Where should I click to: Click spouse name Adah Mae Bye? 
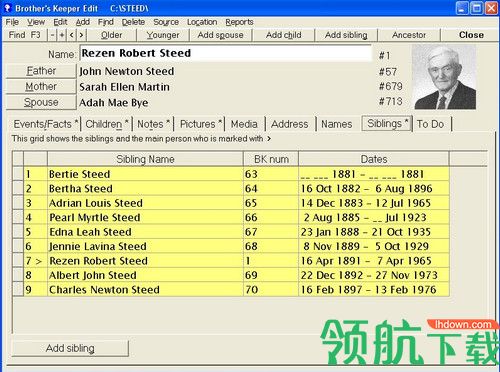[114, 103]
